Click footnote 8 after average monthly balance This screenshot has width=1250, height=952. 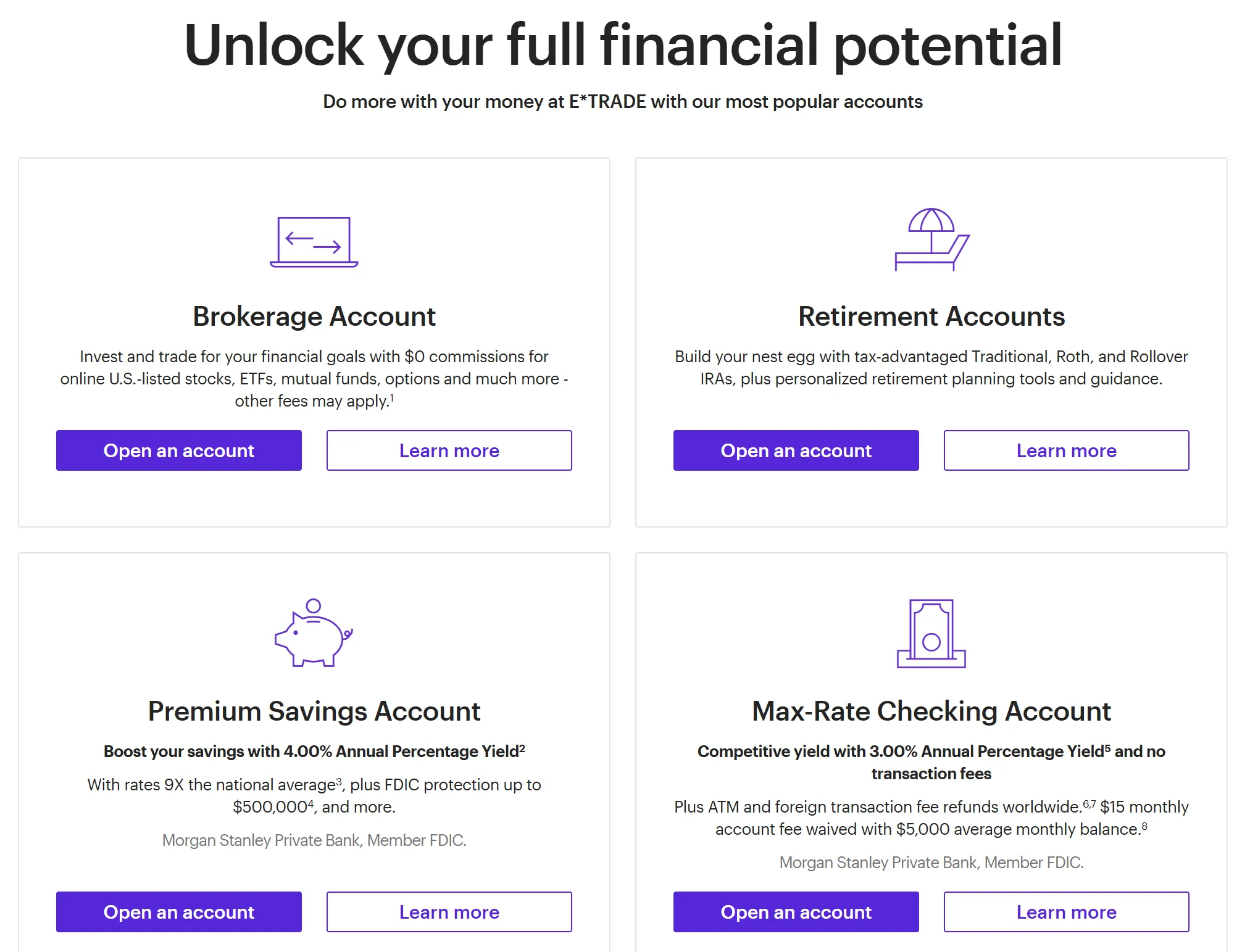click(1144, 826)
